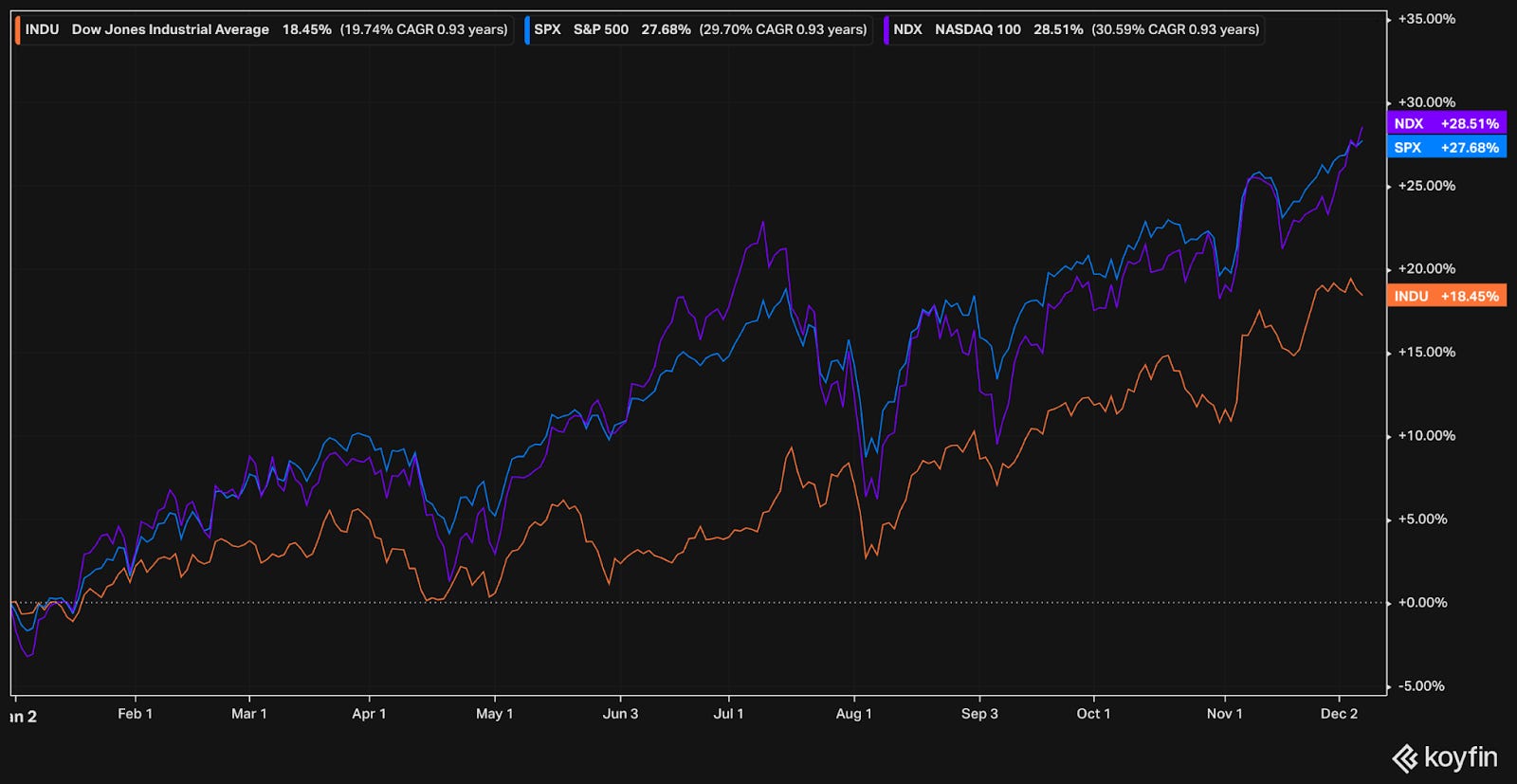Viewport: 1517px width, 784px height.
Task: Click the Dec 2 date label
Action: 1339,714
